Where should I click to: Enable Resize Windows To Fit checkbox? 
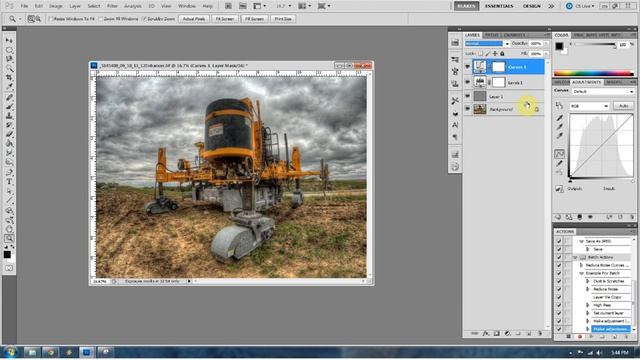click(51, 19)
